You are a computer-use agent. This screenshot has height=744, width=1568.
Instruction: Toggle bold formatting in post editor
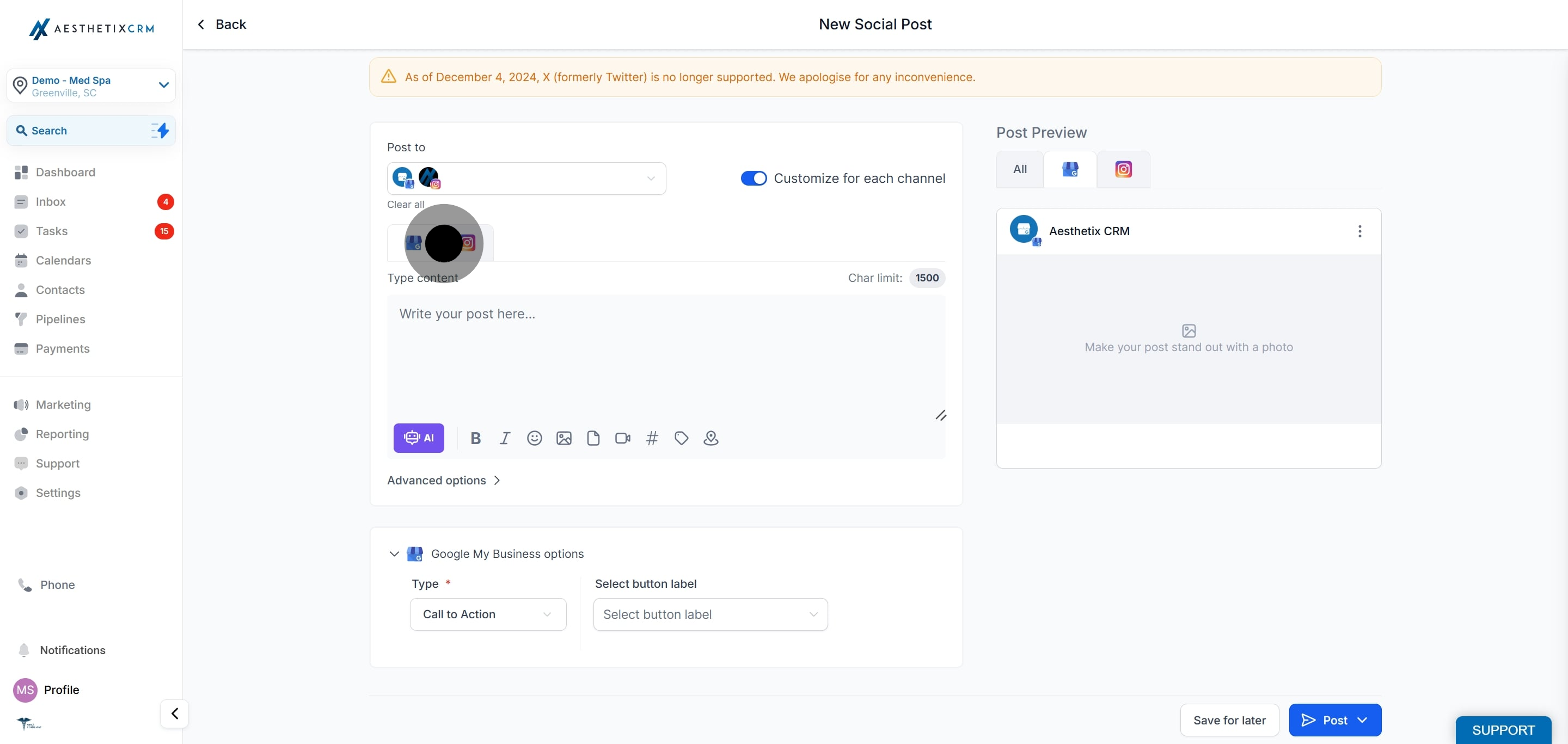coord(475,438)
